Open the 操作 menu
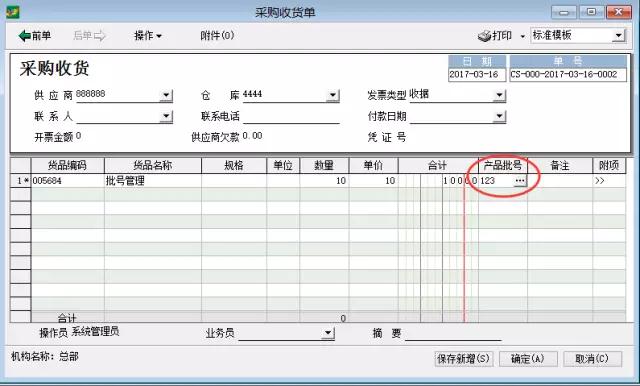The height and width of the screenshot is (386, 640). pos(148,36)
